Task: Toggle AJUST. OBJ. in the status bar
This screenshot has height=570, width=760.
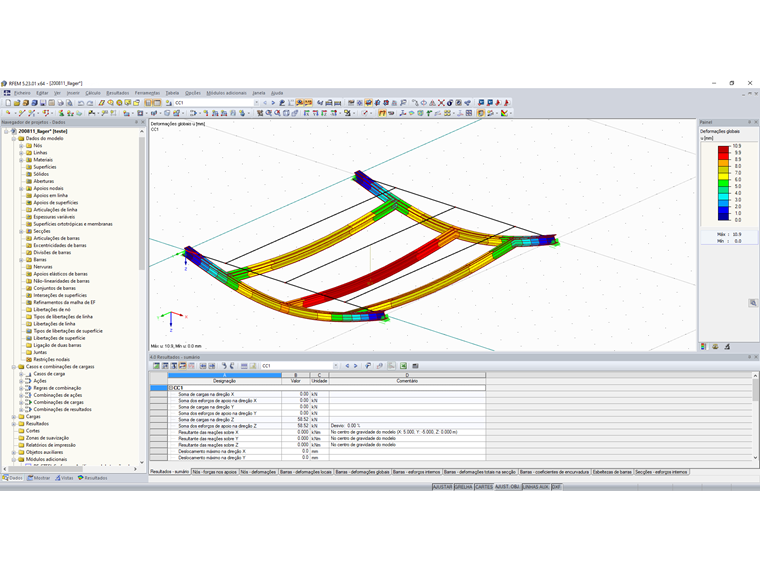Action: click(x=507, y=487)
